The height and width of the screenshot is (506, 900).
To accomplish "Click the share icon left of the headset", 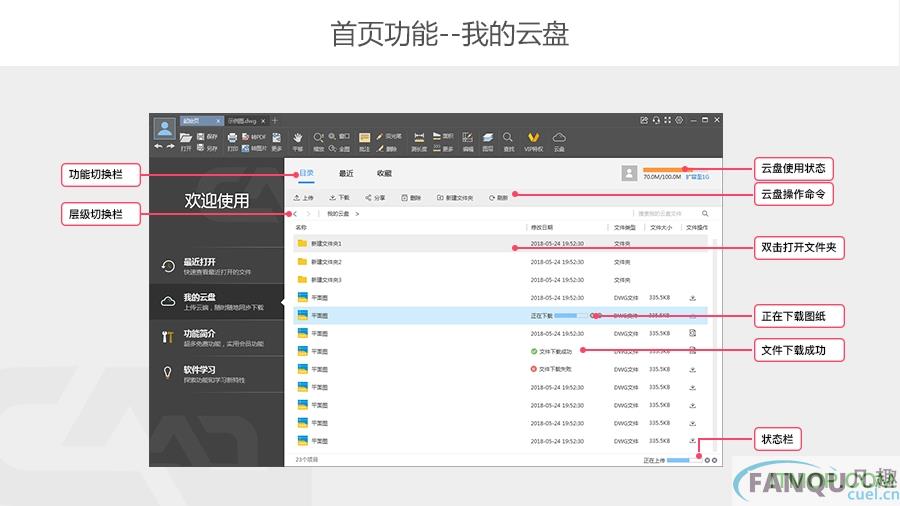I will [x=644, y=120].
